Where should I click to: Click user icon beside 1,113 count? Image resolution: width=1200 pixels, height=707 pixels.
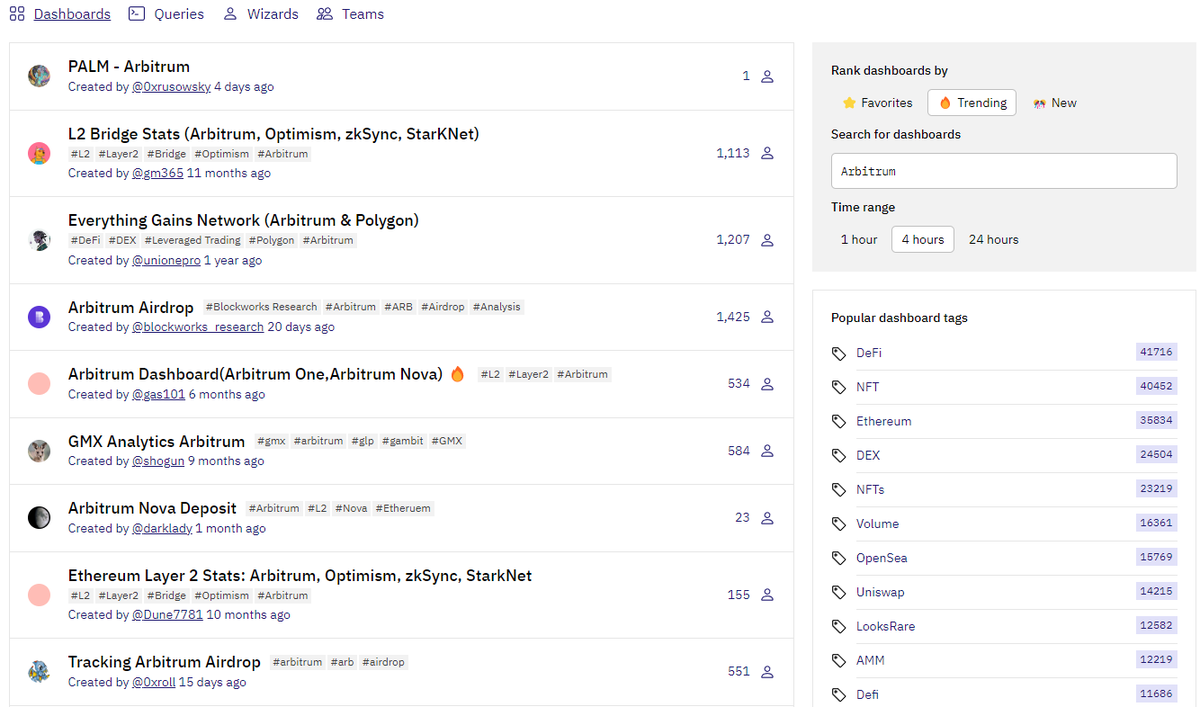pyautogui.click(x=767, y=154)
